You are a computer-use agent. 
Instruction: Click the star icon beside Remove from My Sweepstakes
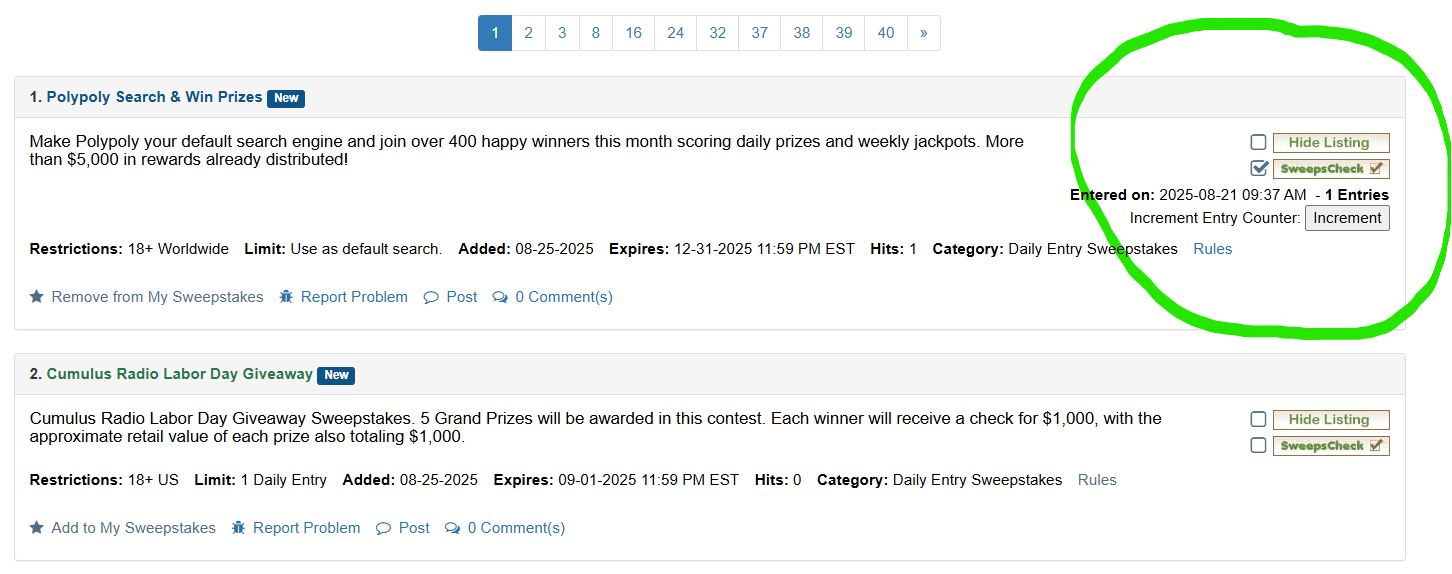click(37, 297)
